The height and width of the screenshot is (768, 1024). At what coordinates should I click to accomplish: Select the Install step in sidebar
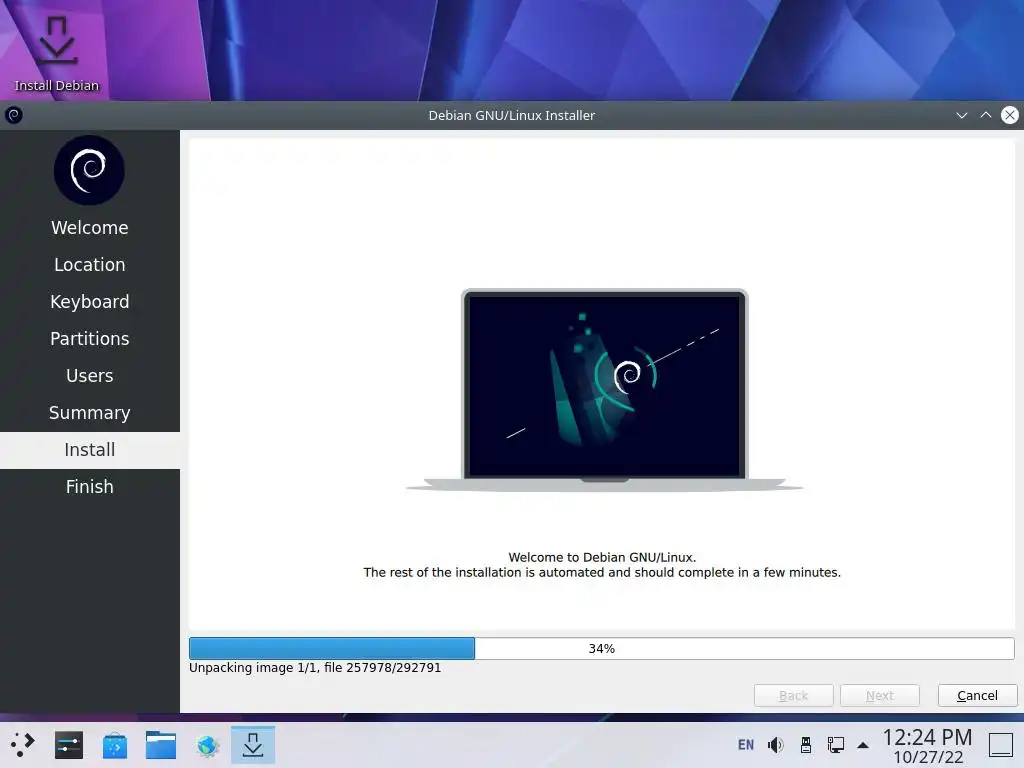[89, 450]
